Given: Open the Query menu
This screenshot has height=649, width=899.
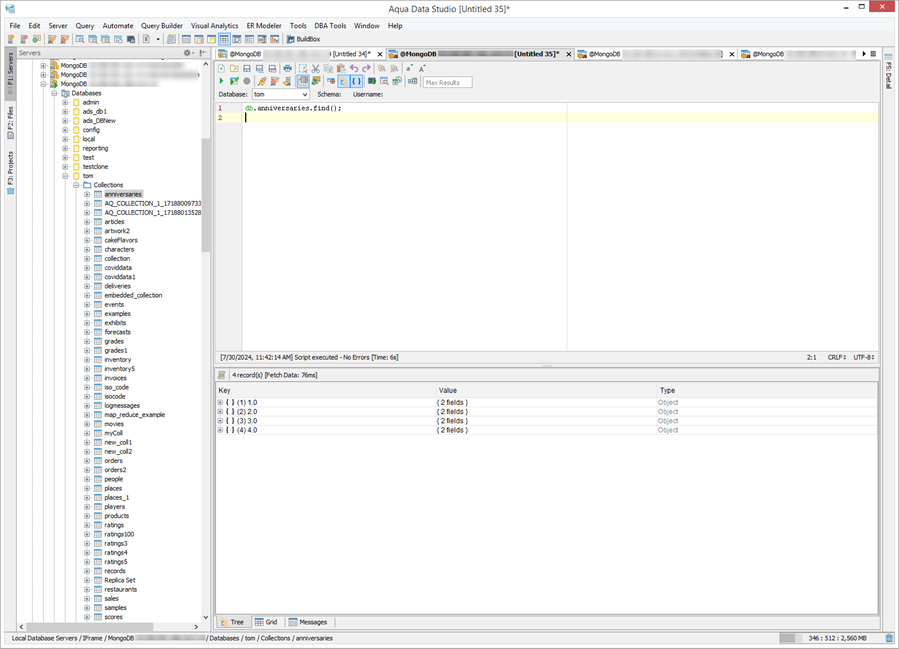Looking at the screenshot, I should (84, 26).
